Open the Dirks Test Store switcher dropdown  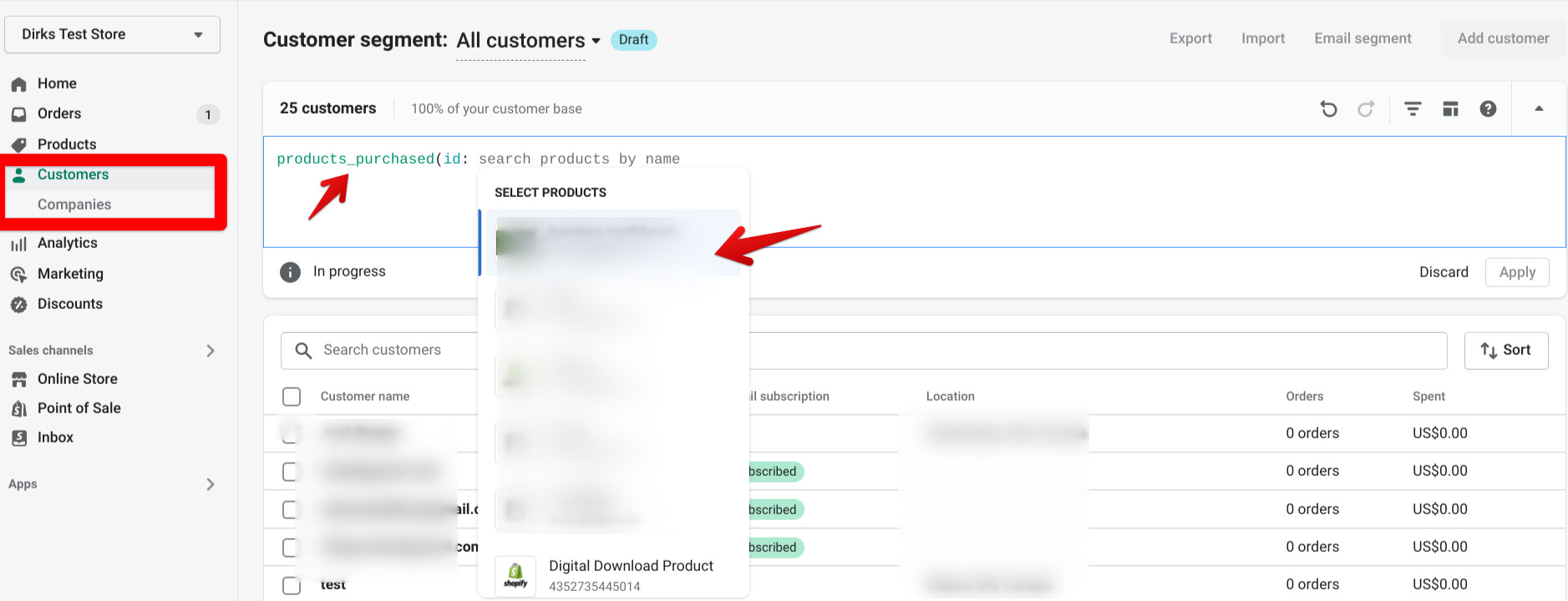[x=112, y=34]
